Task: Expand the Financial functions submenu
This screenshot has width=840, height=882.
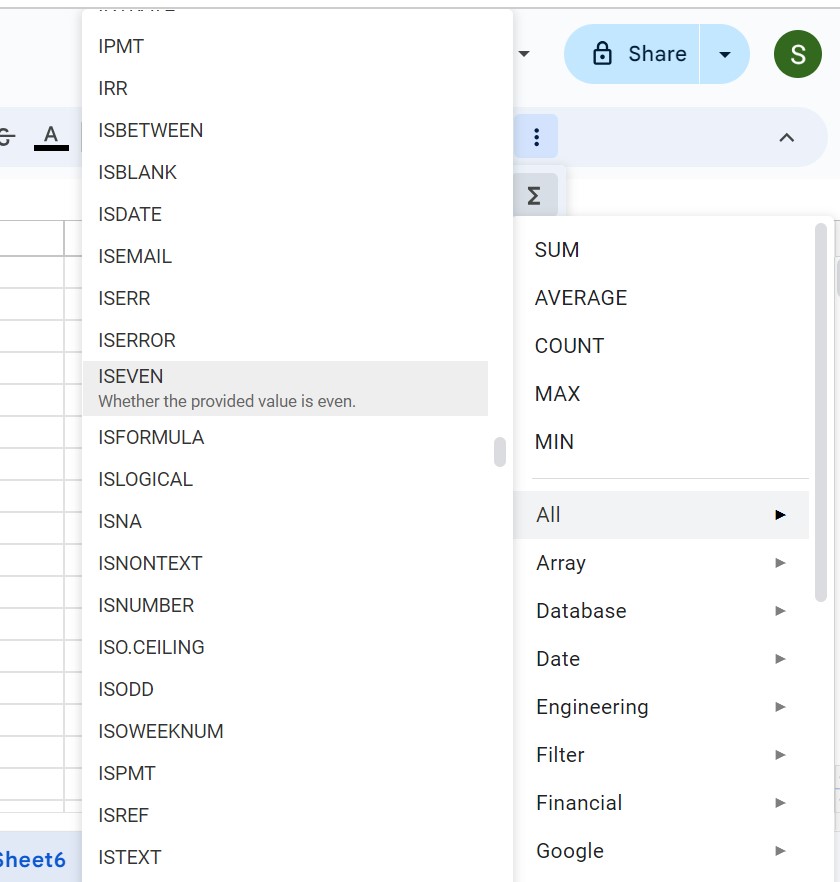Action: (x=662, y=803)
